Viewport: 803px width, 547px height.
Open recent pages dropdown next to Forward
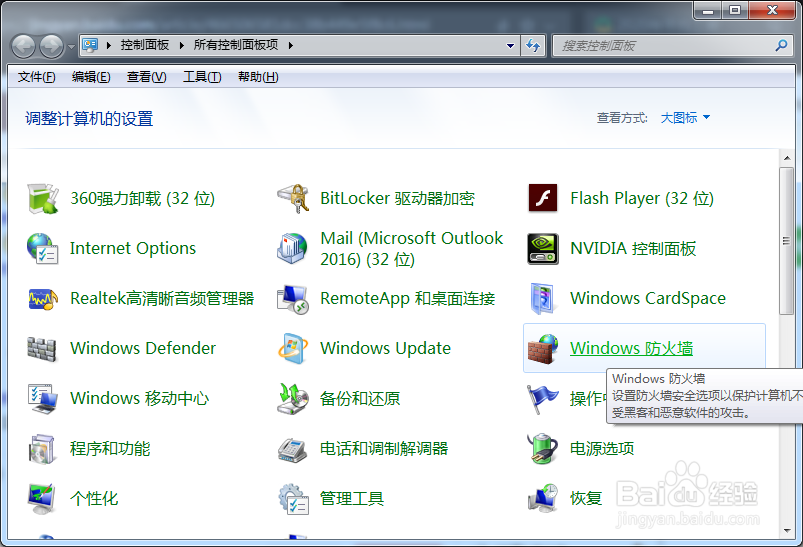pos(71,47)
